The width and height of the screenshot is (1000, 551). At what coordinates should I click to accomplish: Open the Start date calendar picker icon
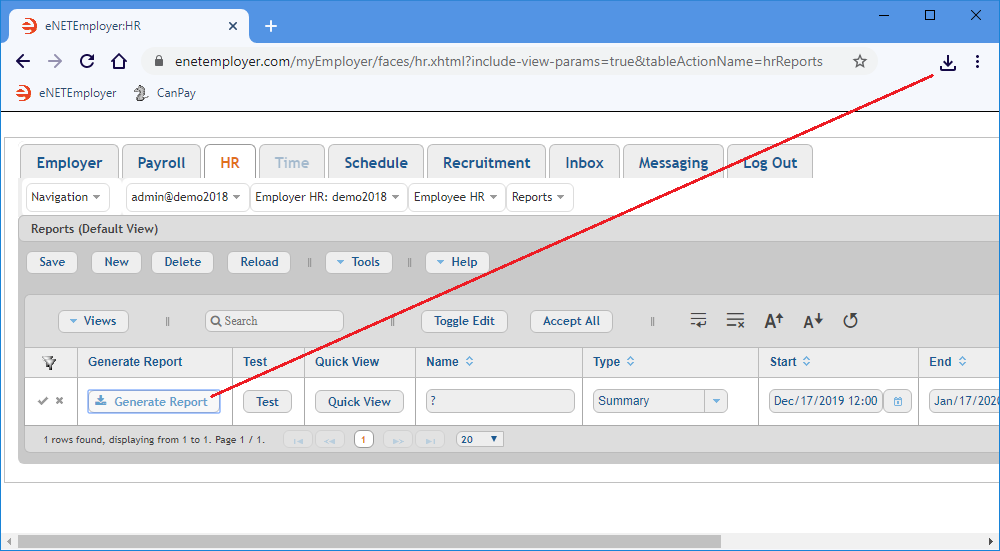click(x=897, y=401)
